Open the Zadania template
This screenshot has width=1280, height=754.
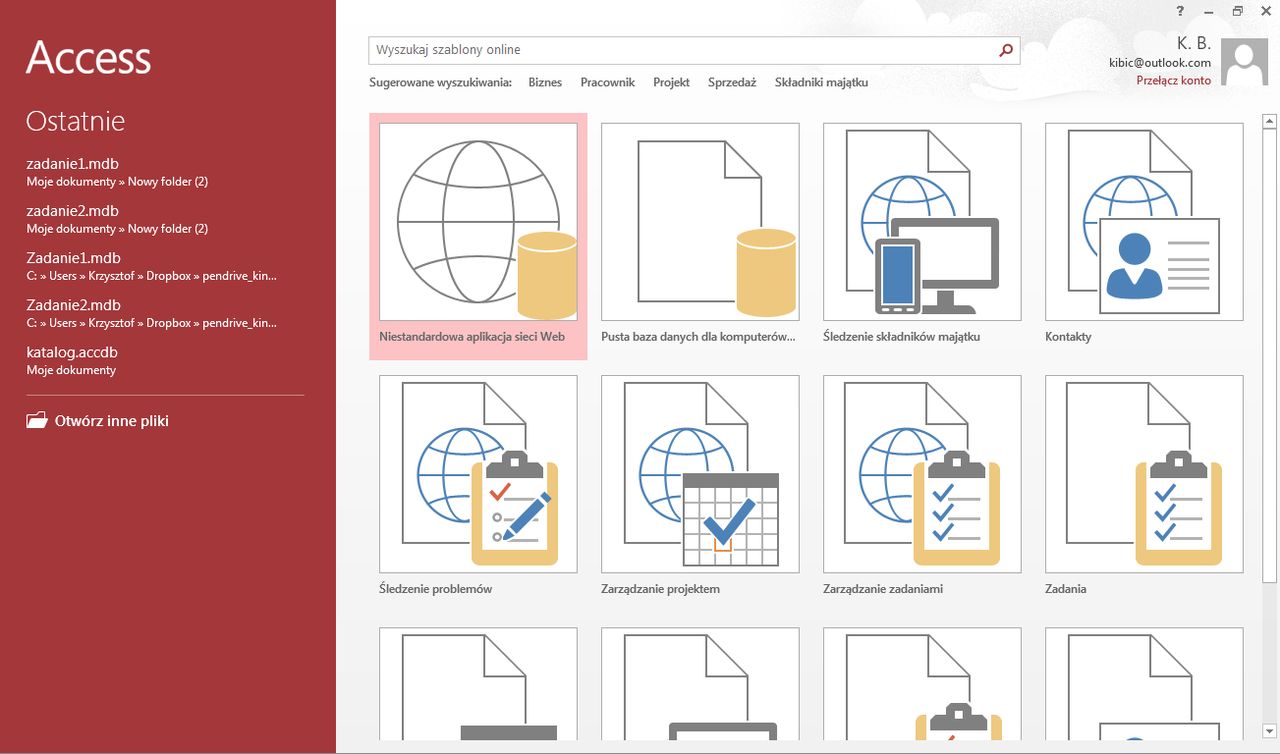tap(1144, 485)
